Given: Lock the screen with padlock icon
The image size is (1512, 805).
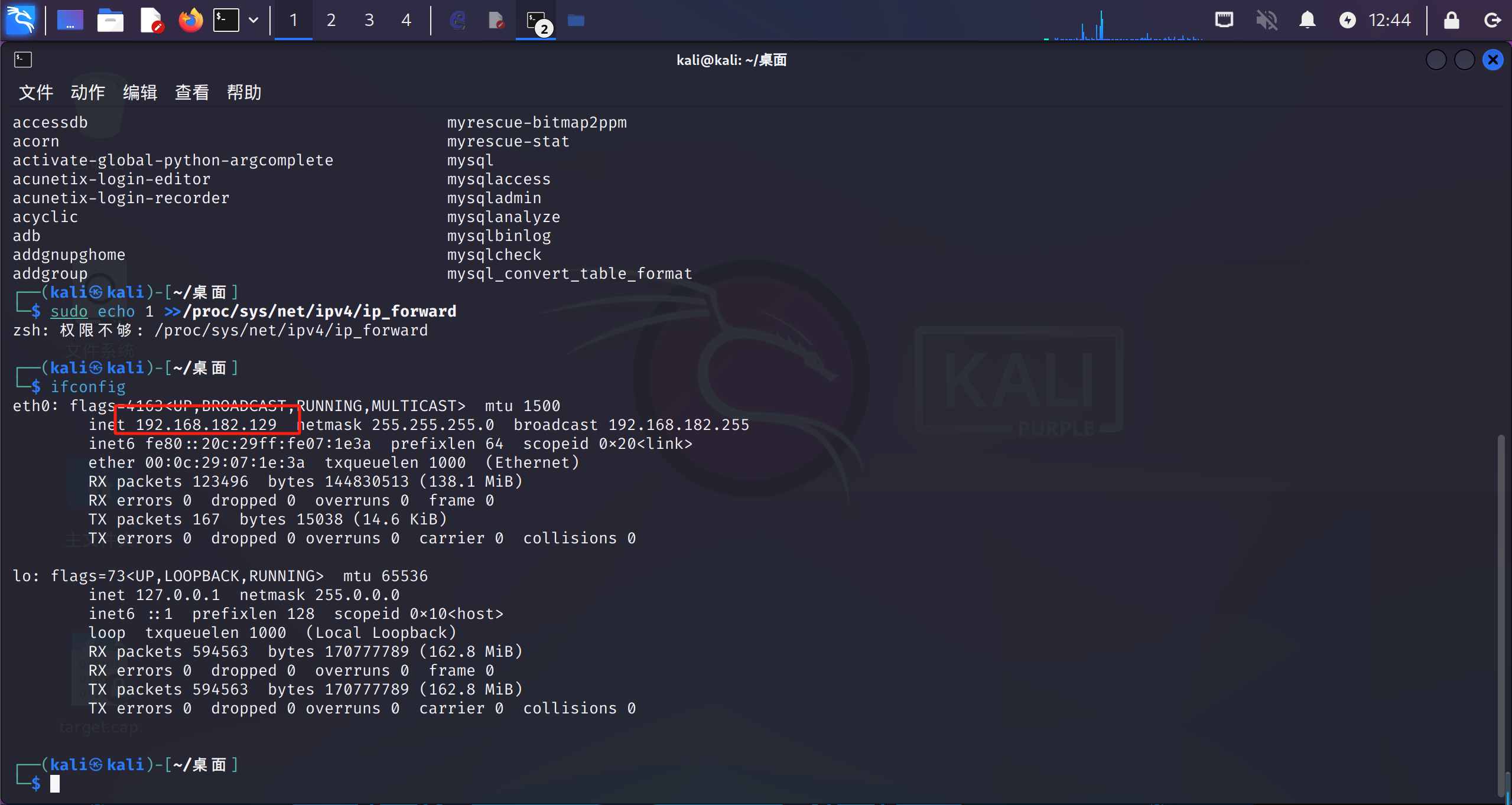Looking at the screenshot, I should (1451, 20).
